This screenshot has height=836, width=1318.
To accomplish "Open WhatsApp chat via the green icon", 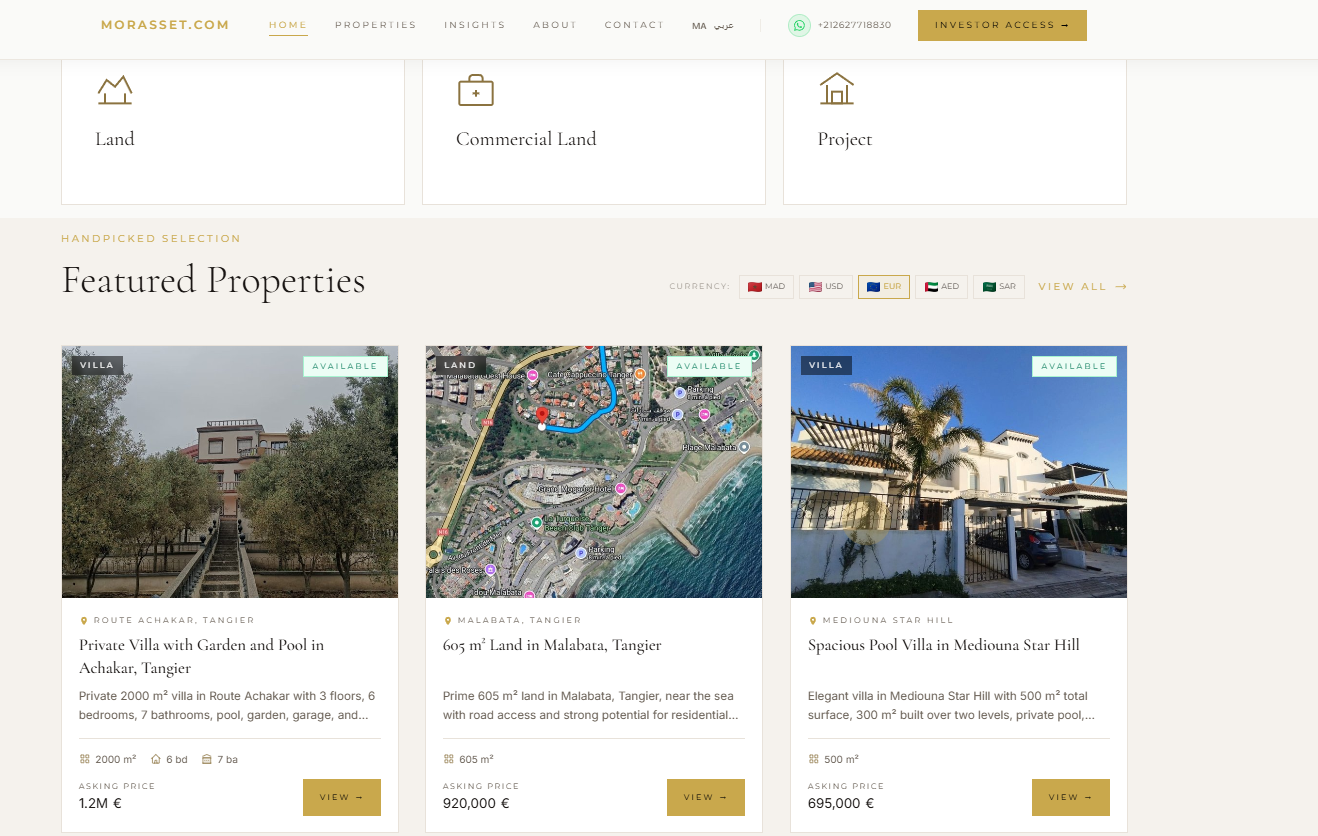I will tap(799, 25).
